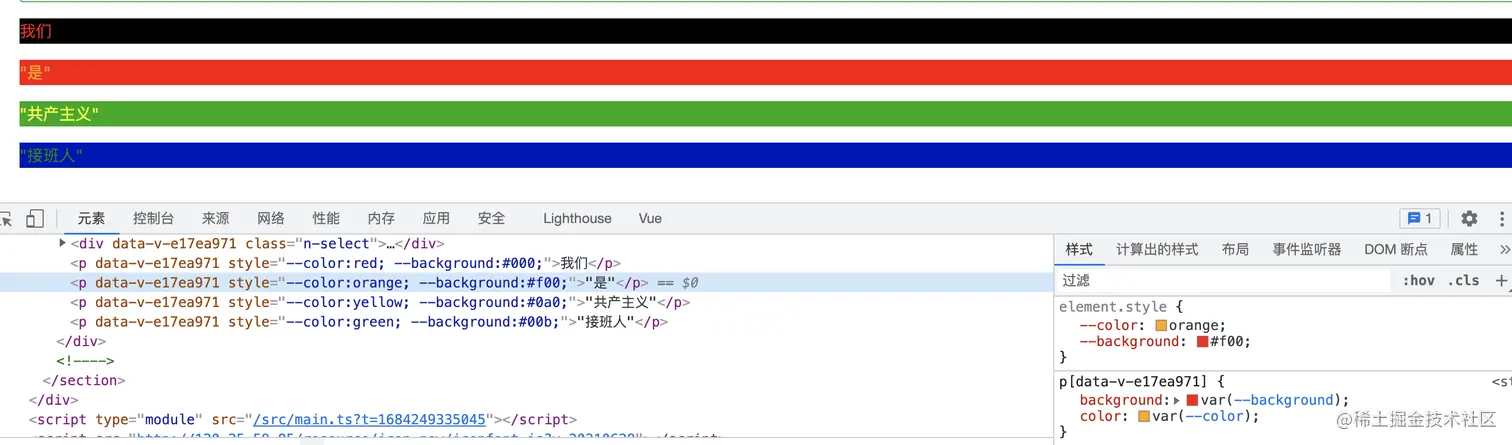
Task: Click the p[data-v-e17ea971] selector
Action: pyautogui.click(x=1133, y=382)
